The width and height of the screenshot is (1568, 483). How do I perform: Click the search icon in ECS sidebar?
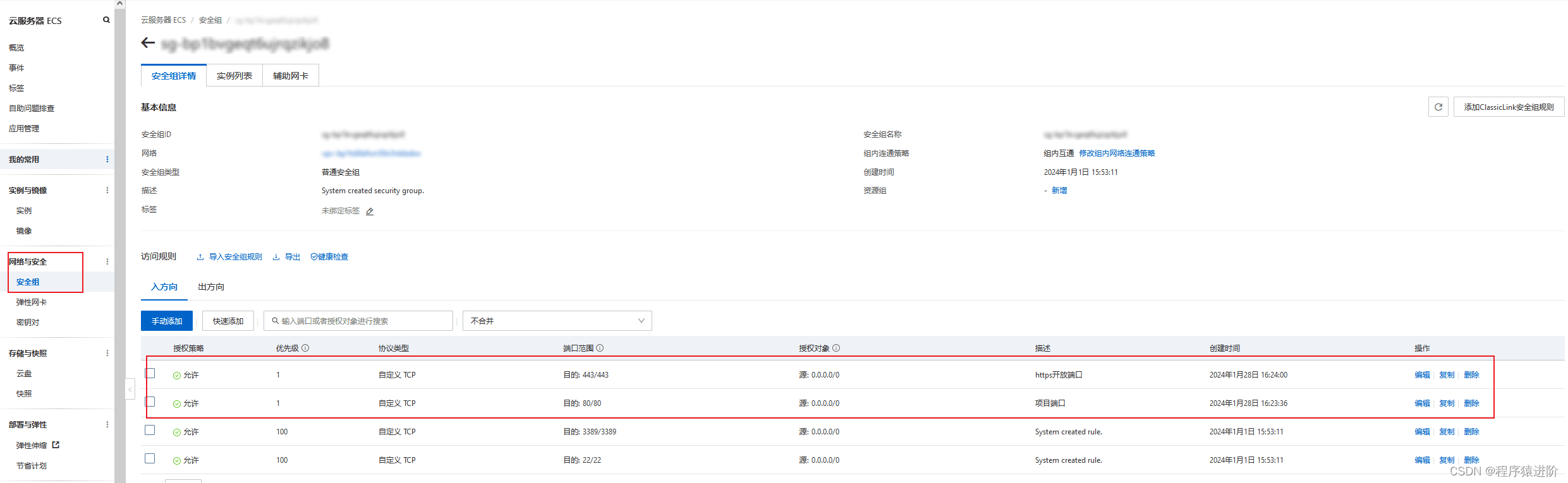tap(106, 20)
